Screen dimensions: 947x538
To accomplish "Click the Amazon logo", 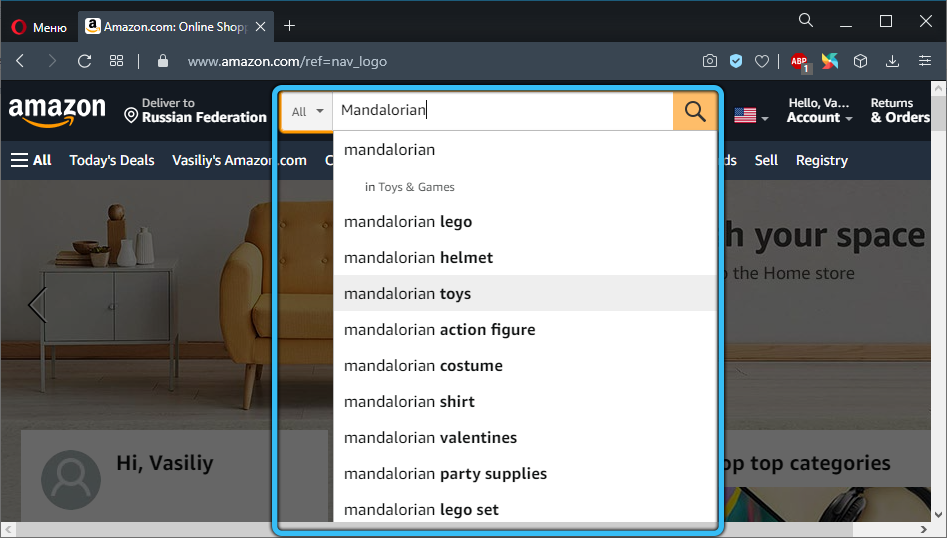I will click(x=57, y=111).
